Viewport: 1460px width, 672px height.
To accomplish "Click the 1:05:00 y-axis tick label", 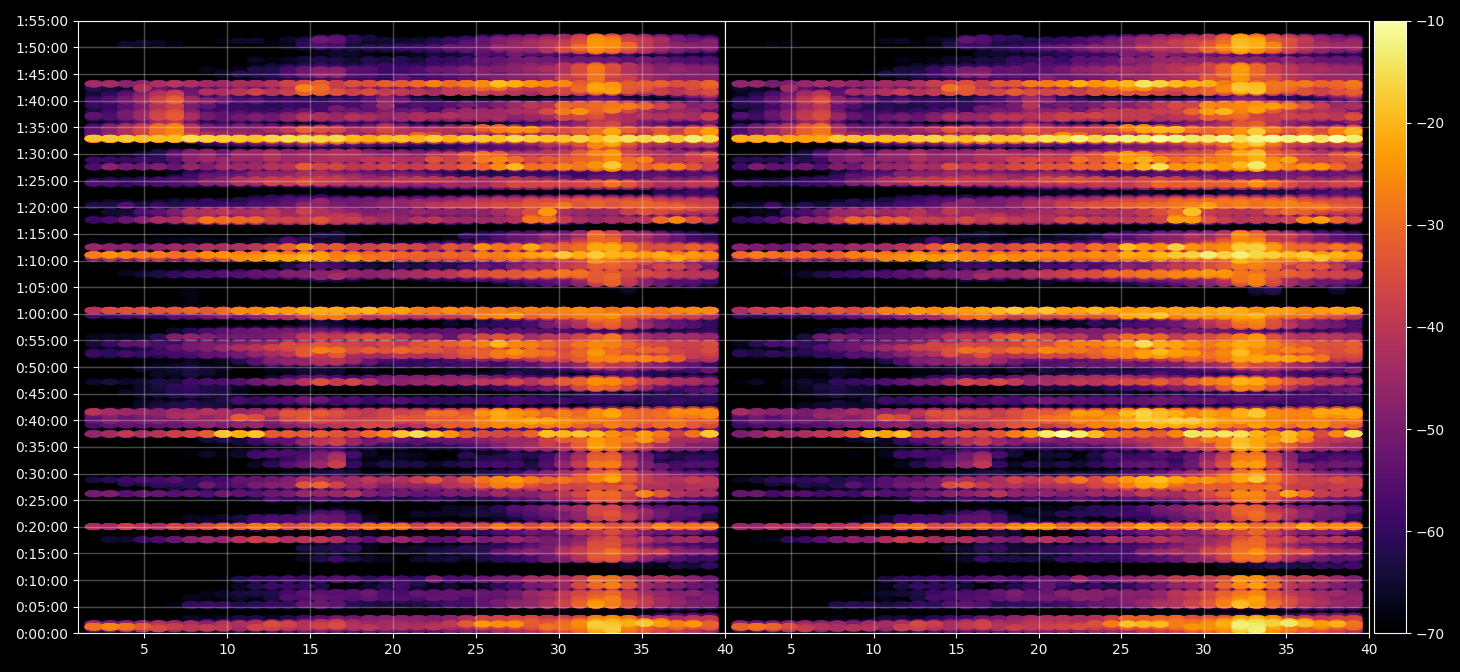I will [42, 288].
